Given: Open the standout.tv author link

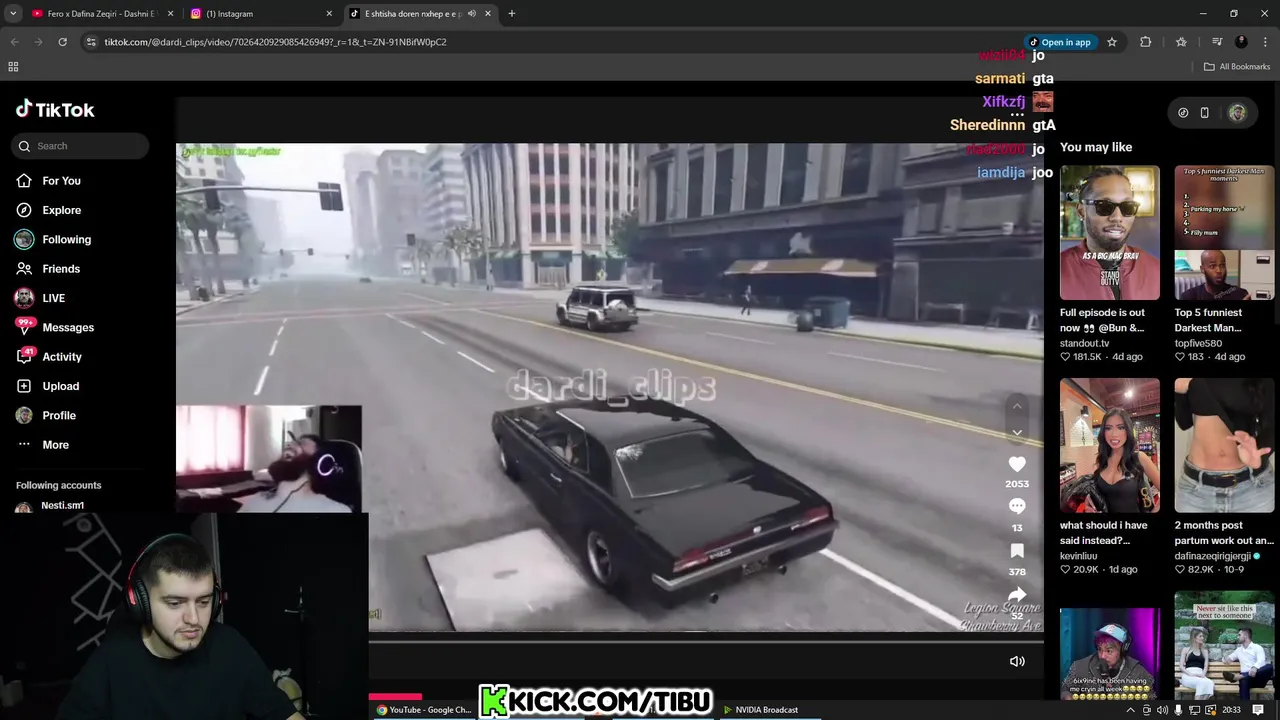Looking at the screenshot, I should tap(1084, 343).
